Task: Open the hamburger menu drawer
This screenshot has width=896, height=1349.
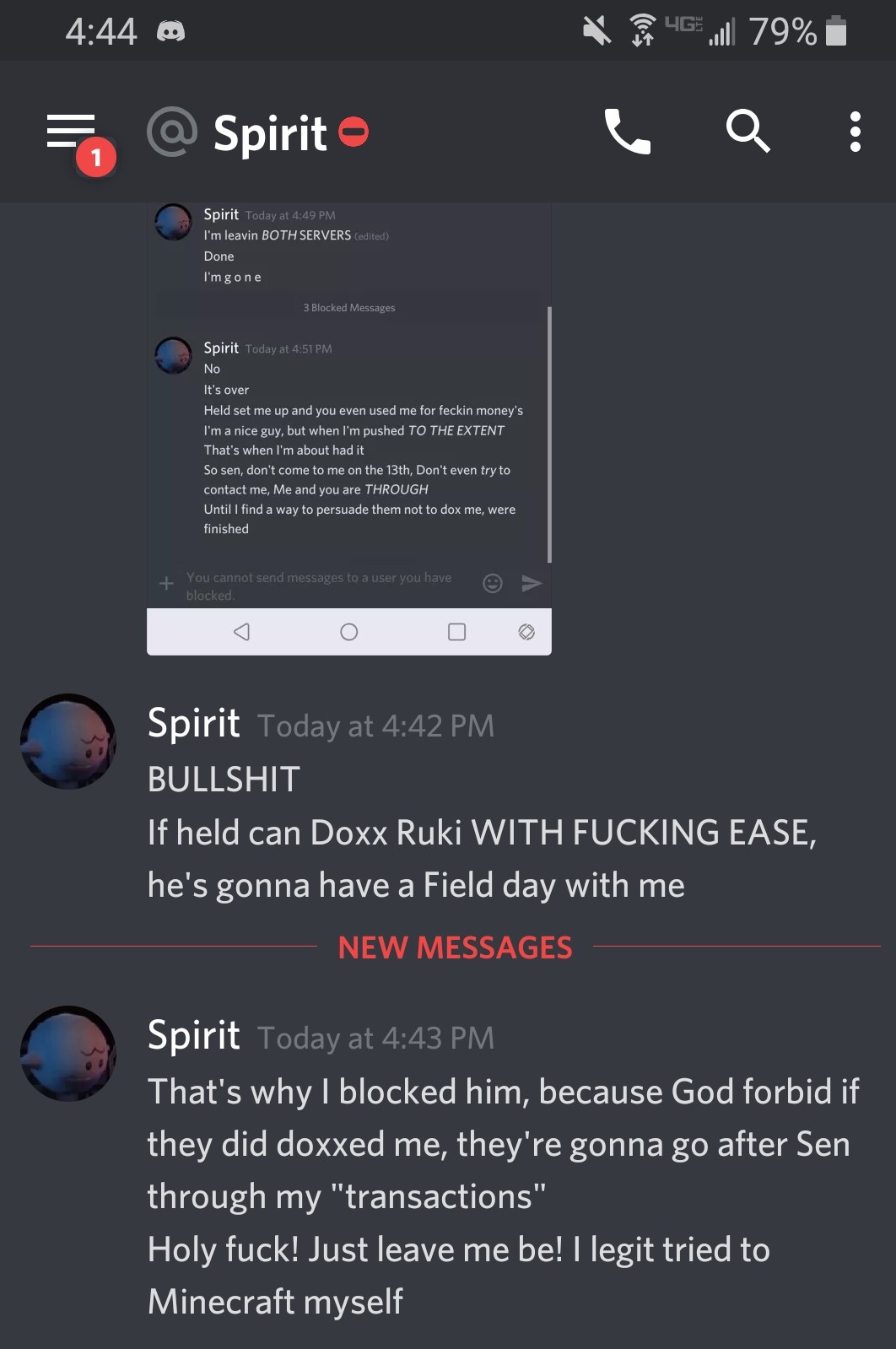Action: pyautogui.click(x=71, y=132)
